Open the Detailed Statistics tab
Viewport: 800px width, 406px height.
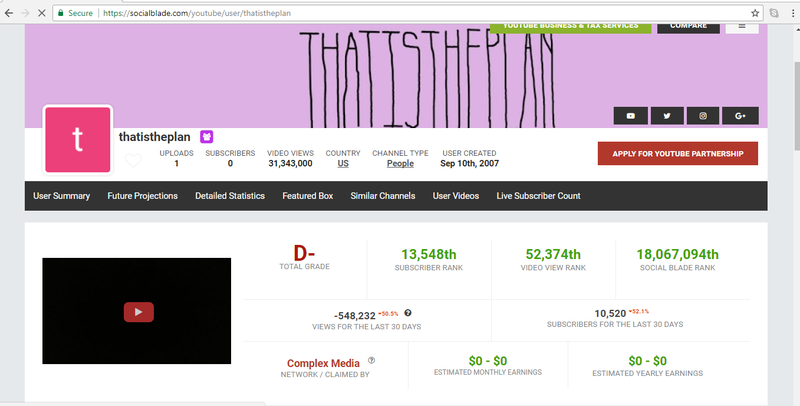pyautogui.click(x=230, y=196)
